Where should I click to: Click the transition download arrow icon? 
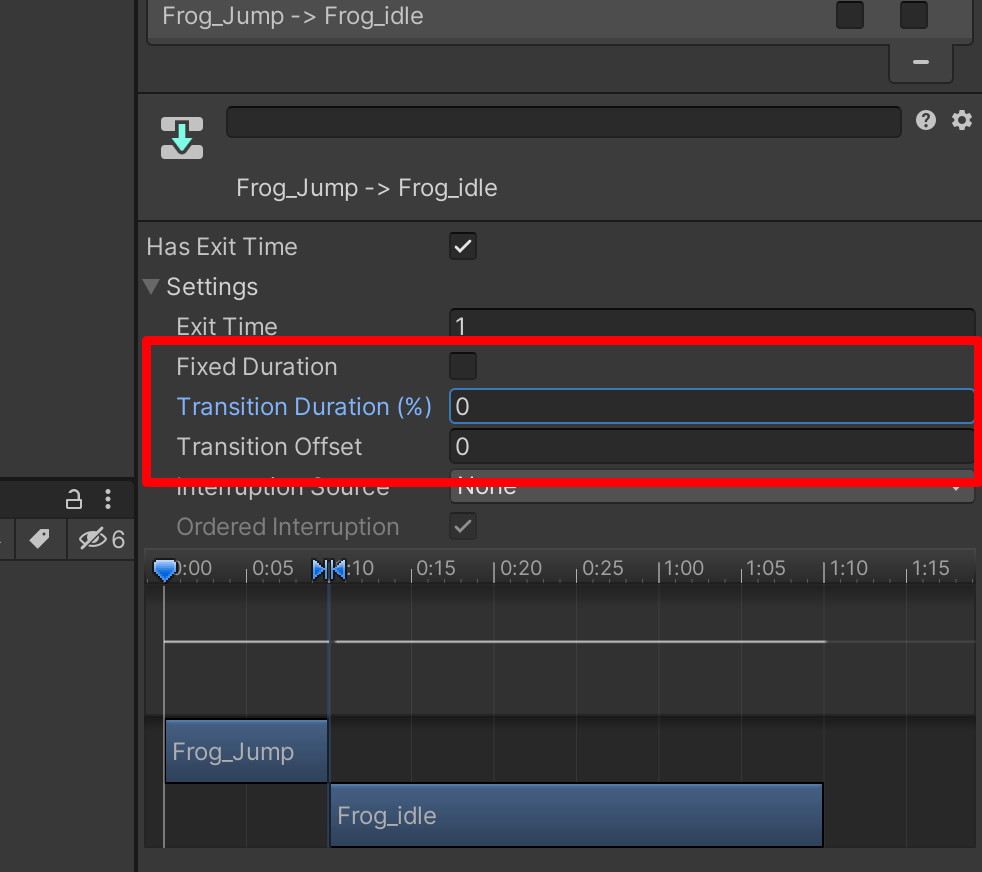coord(182,138)
